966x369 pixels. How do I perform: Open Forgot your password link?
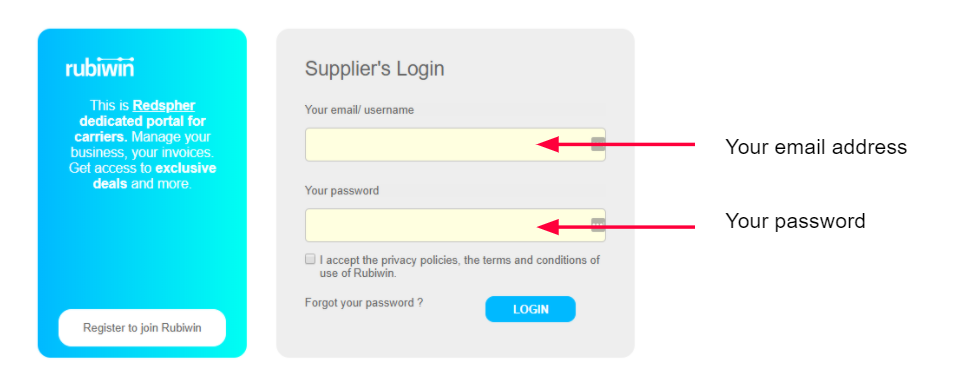[364, 302]
